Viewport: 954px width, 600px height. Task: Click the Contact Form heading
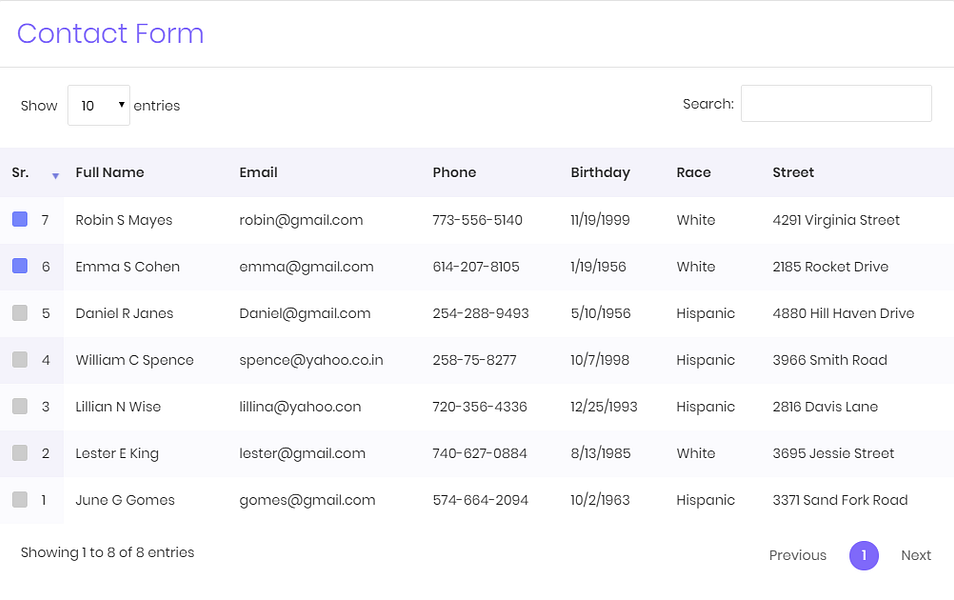tap(110, 33)
